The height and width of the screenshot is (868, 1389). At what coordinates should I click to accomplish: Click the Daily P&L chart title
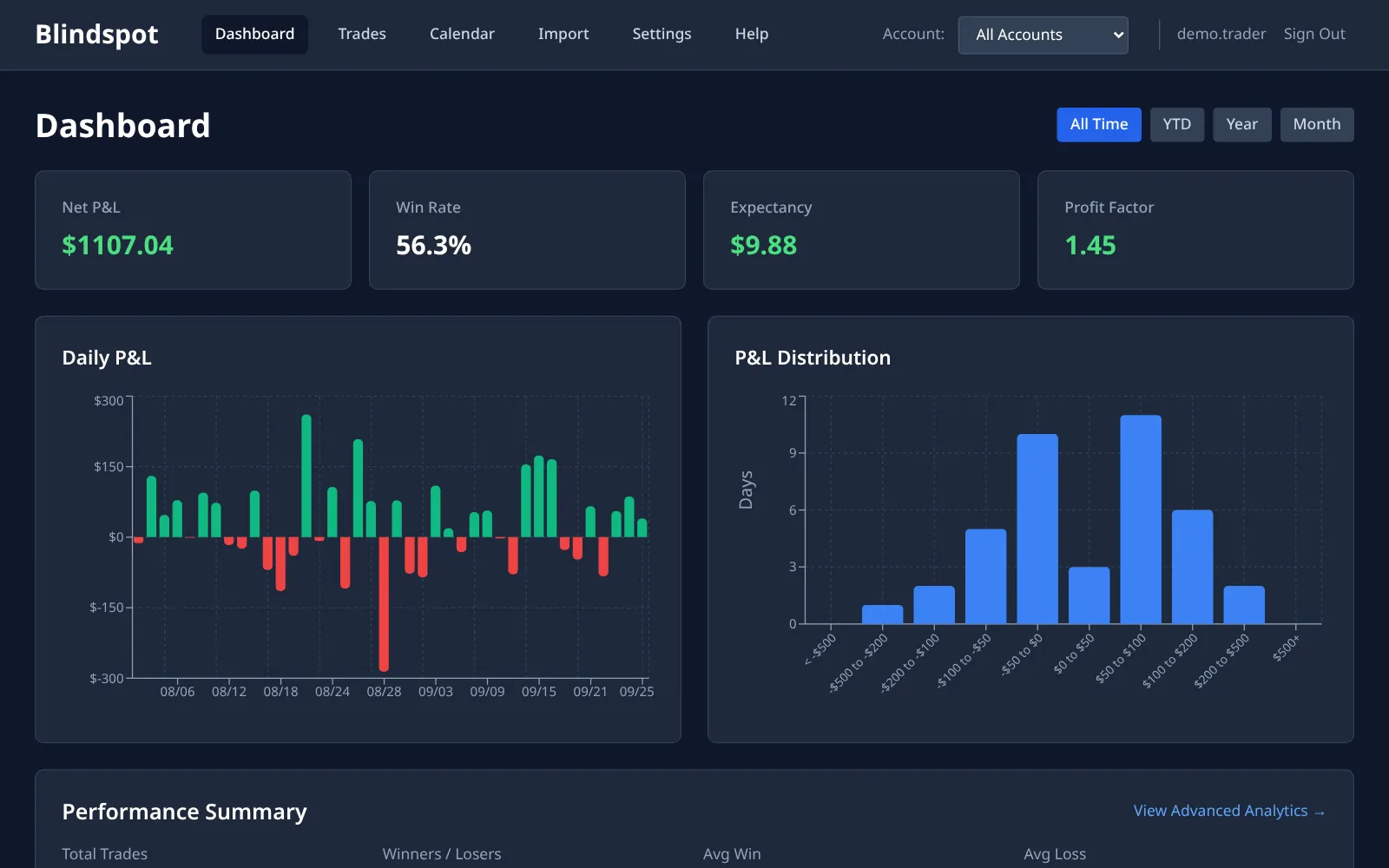tap(107, 358)
